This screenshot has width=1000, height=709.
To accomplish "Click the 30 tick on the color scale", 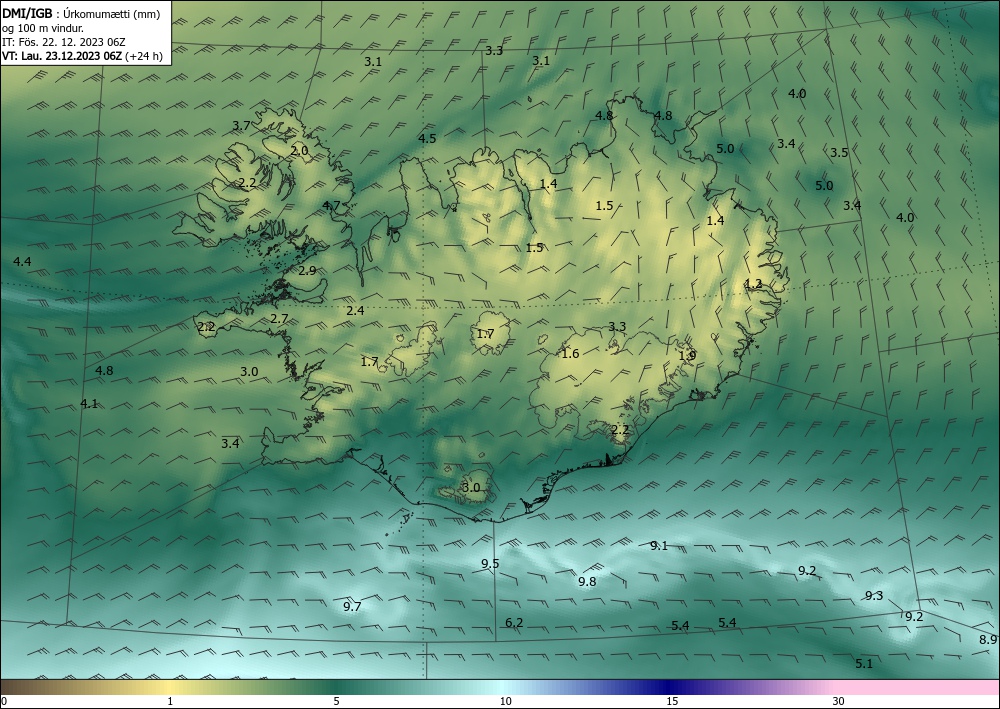I will [x=839, y=701].
